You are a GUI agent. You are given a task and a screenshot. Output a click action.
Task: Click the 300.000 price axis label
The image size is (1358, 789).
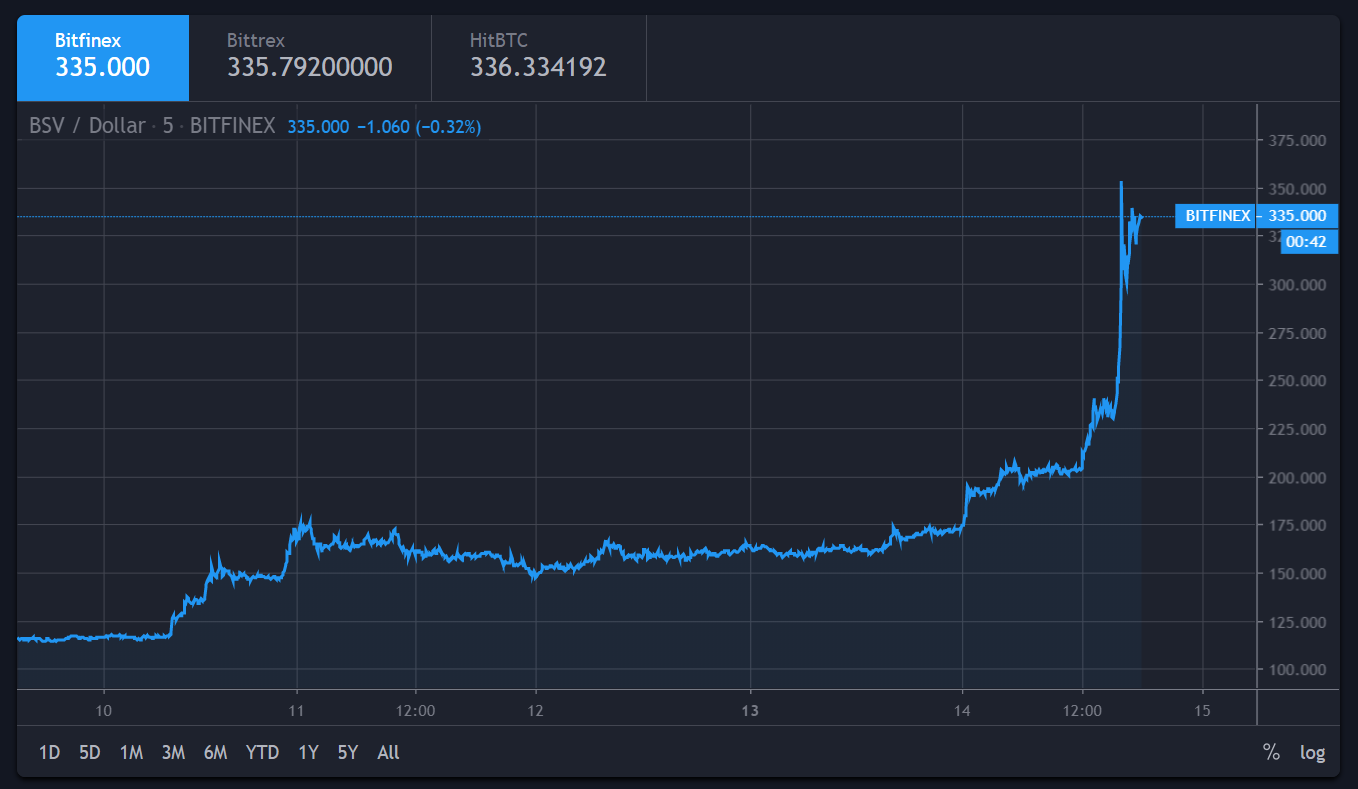pos(1297,285)
